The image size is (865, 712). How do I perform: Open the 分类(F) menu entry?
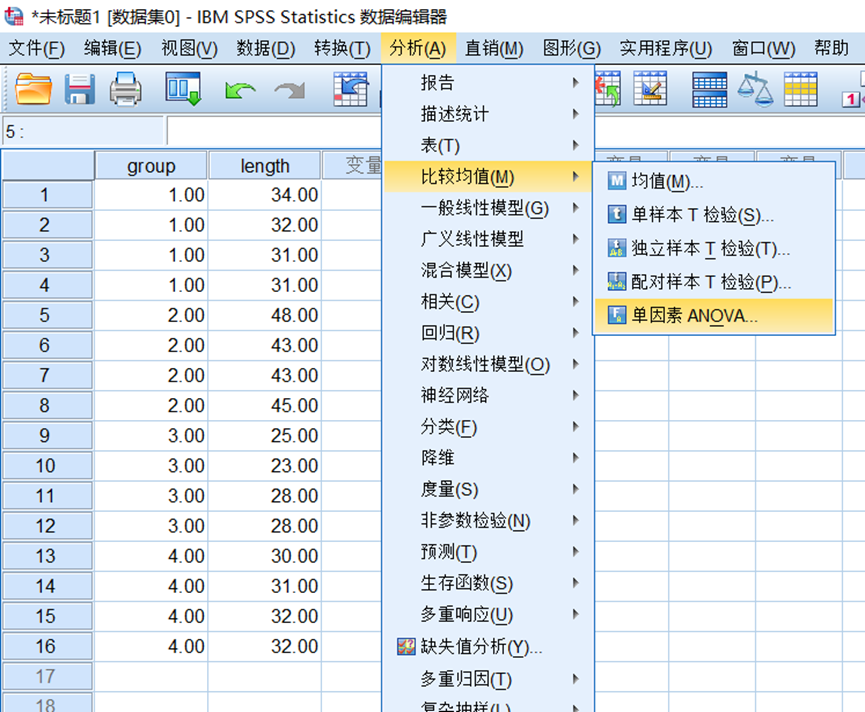pyautogui.click(x=488, y=427)
